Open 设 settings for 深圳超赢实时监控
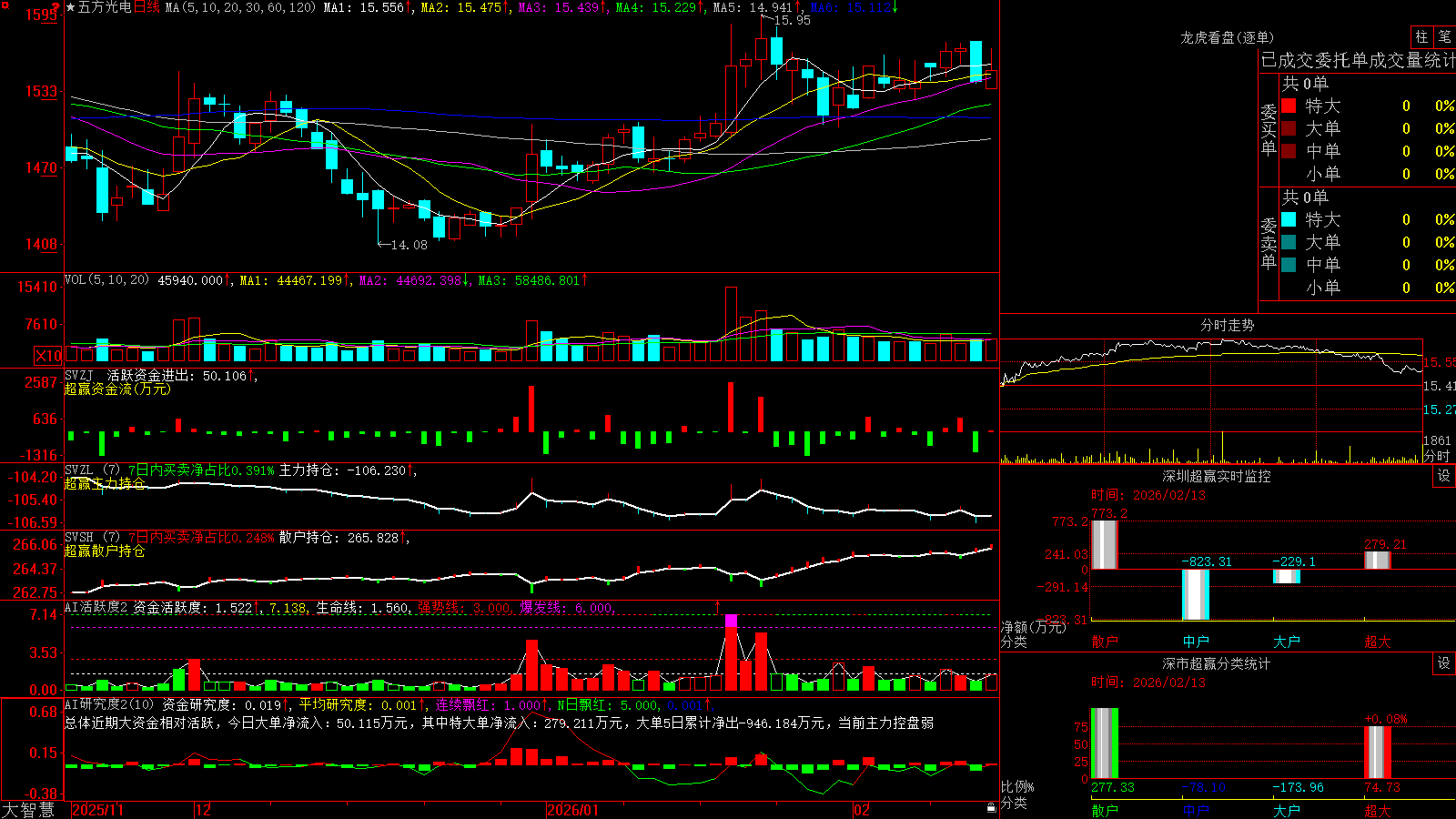The height and width of the screenshot is (819, 1456). pyautogui.click(x=1444, y=476)
